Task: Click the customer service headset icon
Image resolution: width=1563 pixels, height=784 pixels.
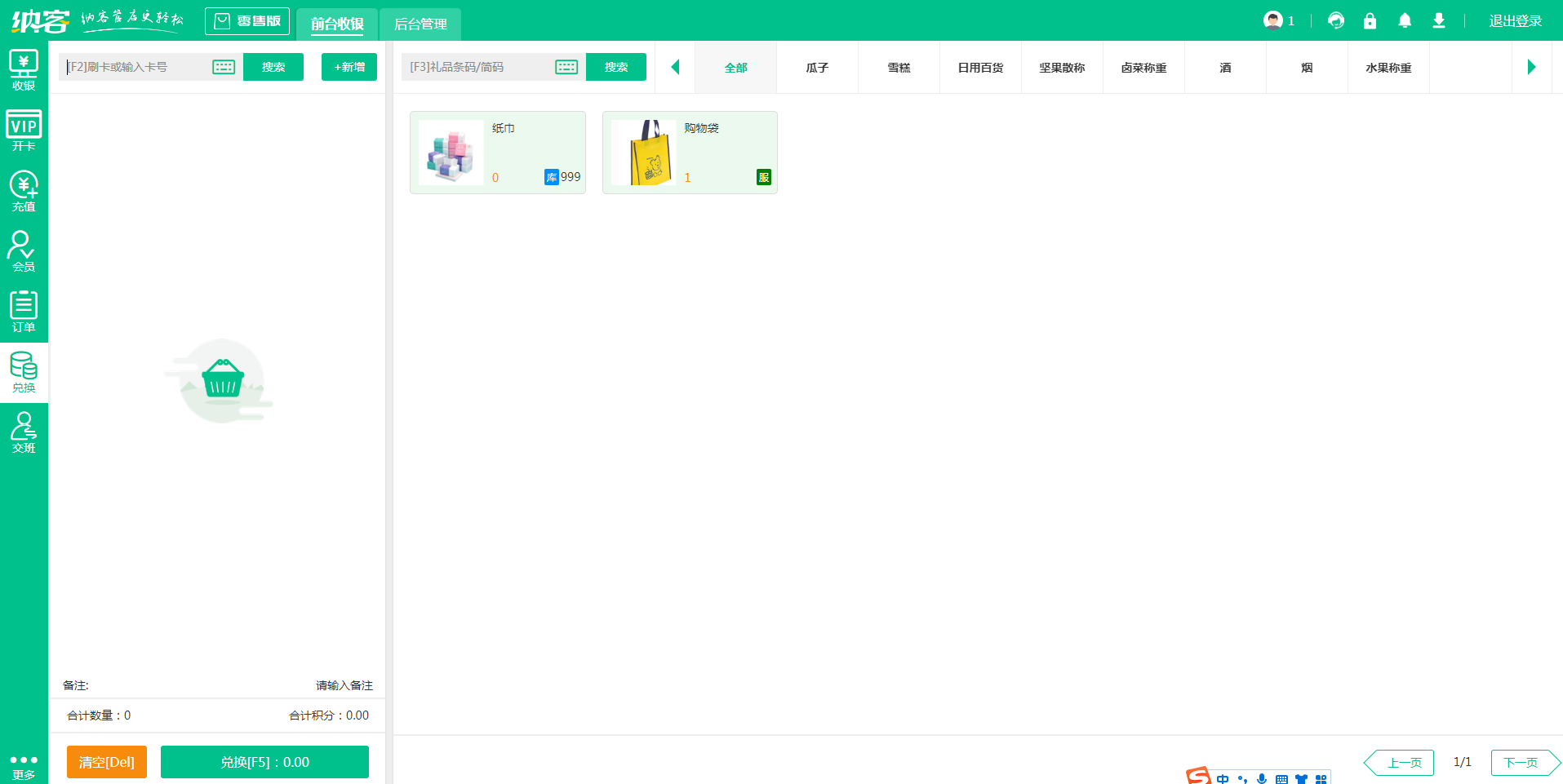Action: coord(1335,21)
